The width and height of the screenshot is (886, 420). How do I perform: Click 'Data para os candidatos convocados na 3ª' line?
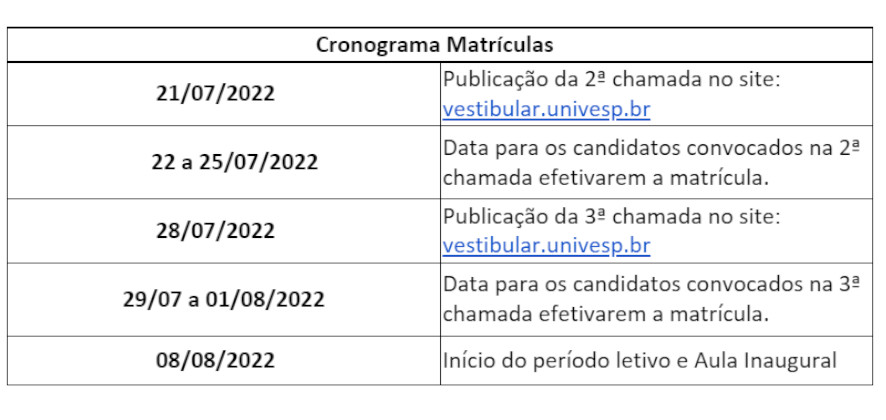point(652,284)
